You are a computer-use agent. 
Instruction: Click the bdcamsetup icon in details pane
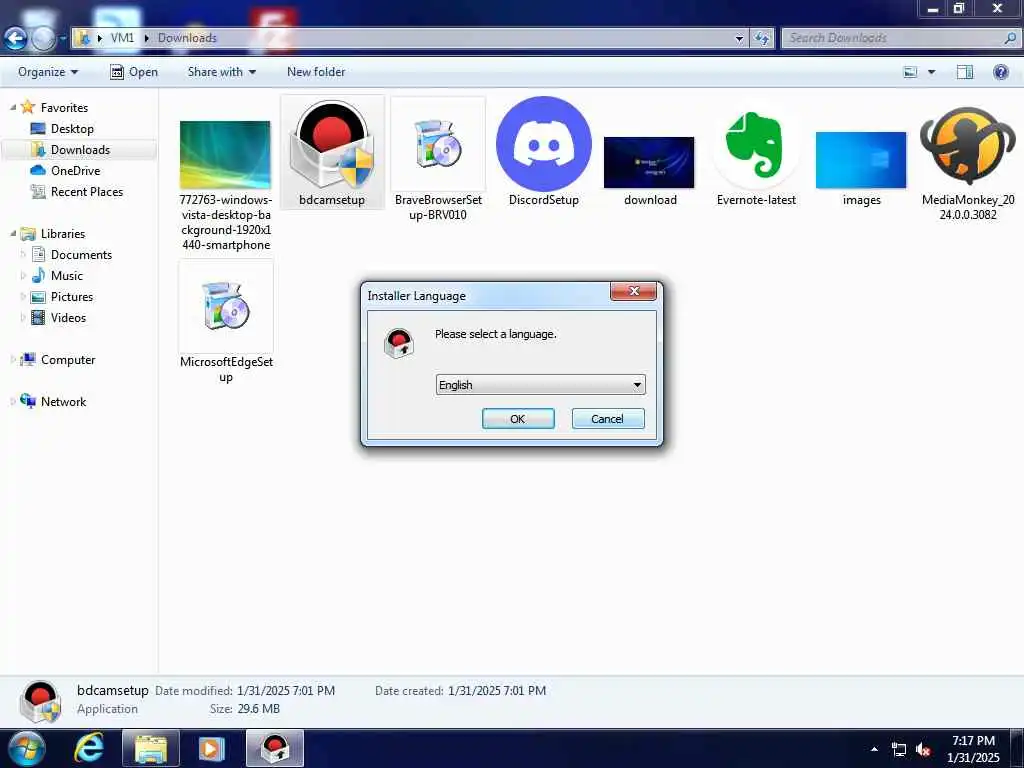click(x=40, y=701)
